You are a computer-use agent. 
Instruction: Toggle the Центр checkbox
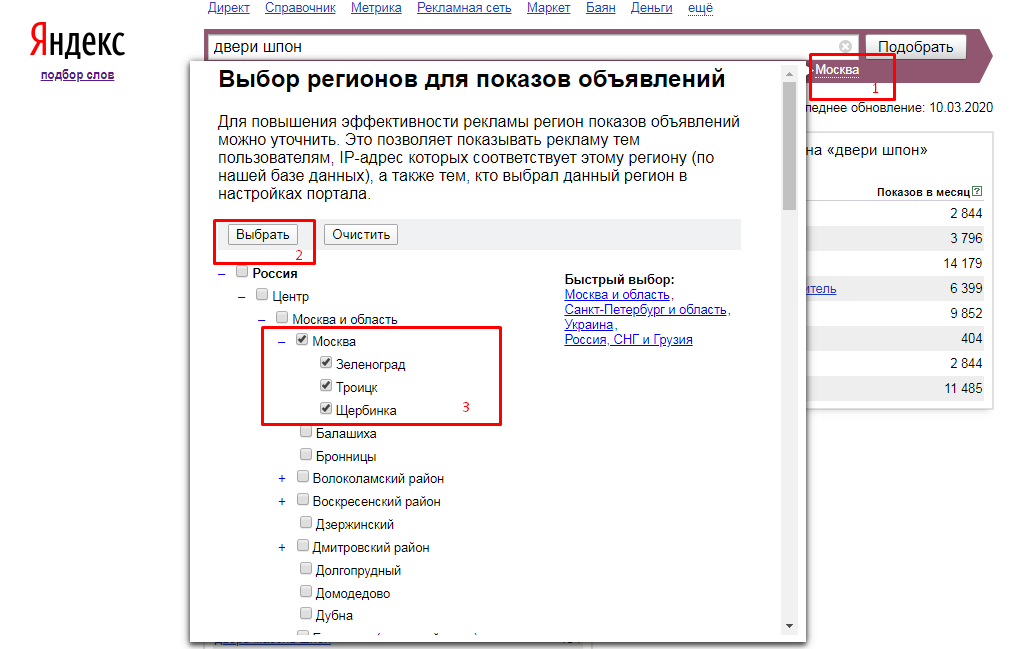[262, 295]
